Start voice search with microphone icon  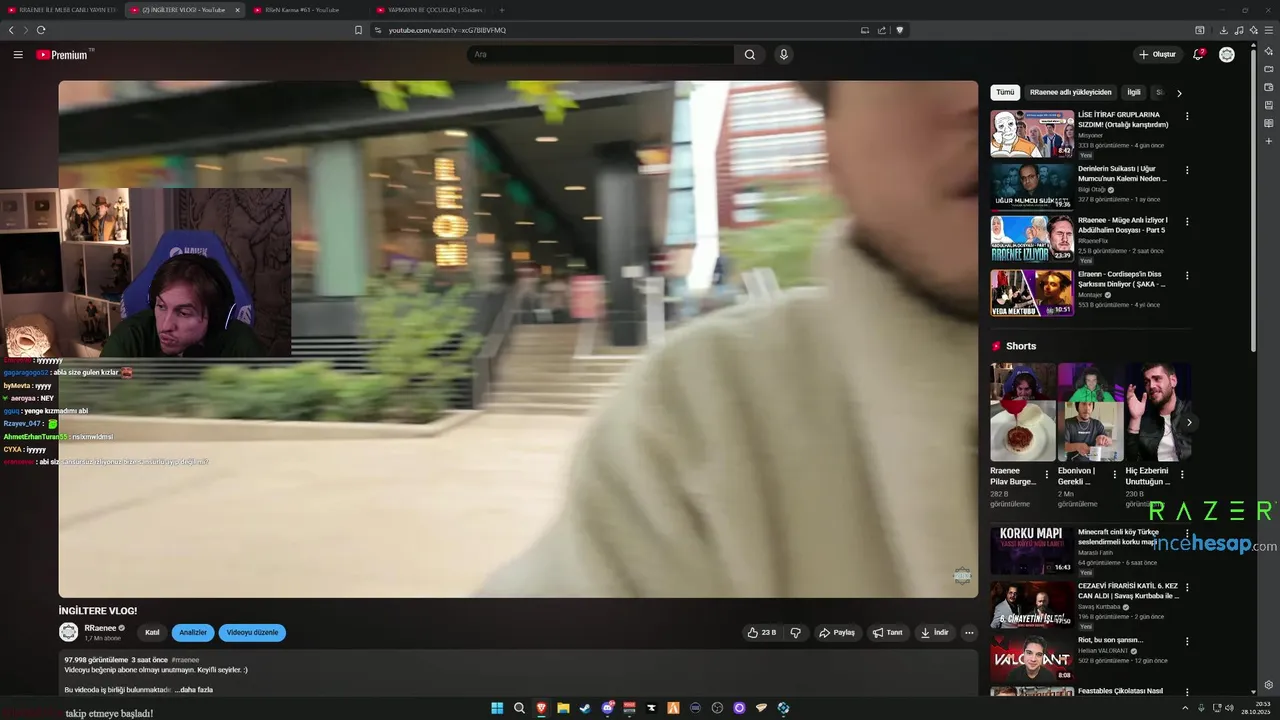tap(784, 55)
